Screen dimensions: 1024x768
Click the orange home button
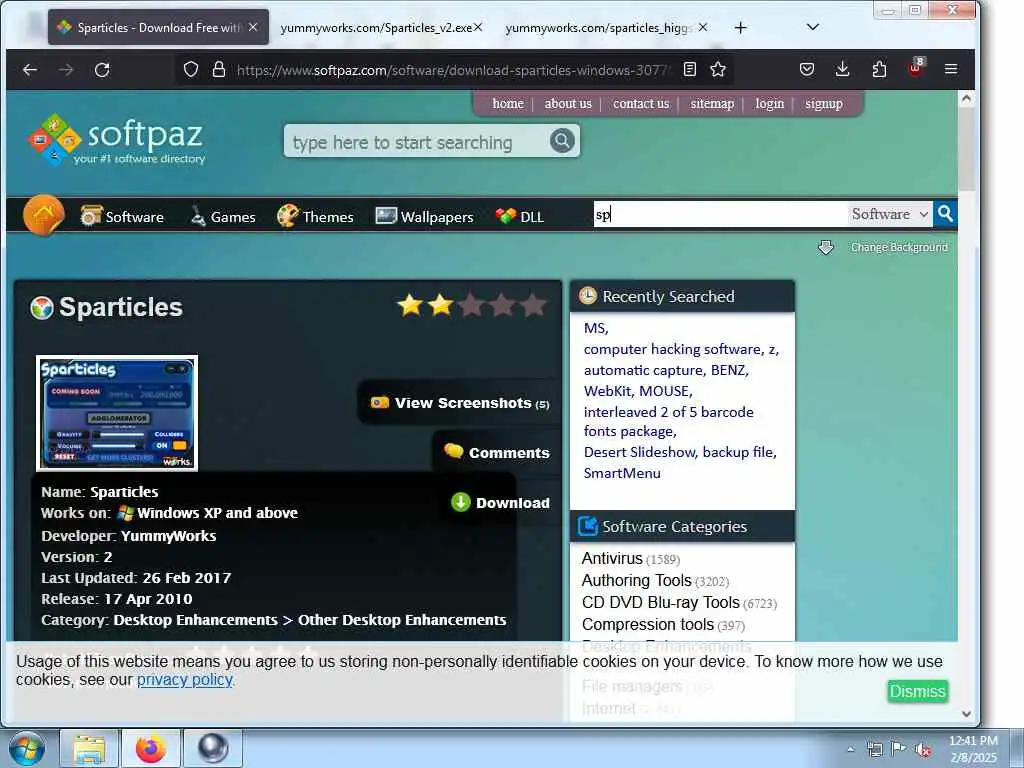44,215
